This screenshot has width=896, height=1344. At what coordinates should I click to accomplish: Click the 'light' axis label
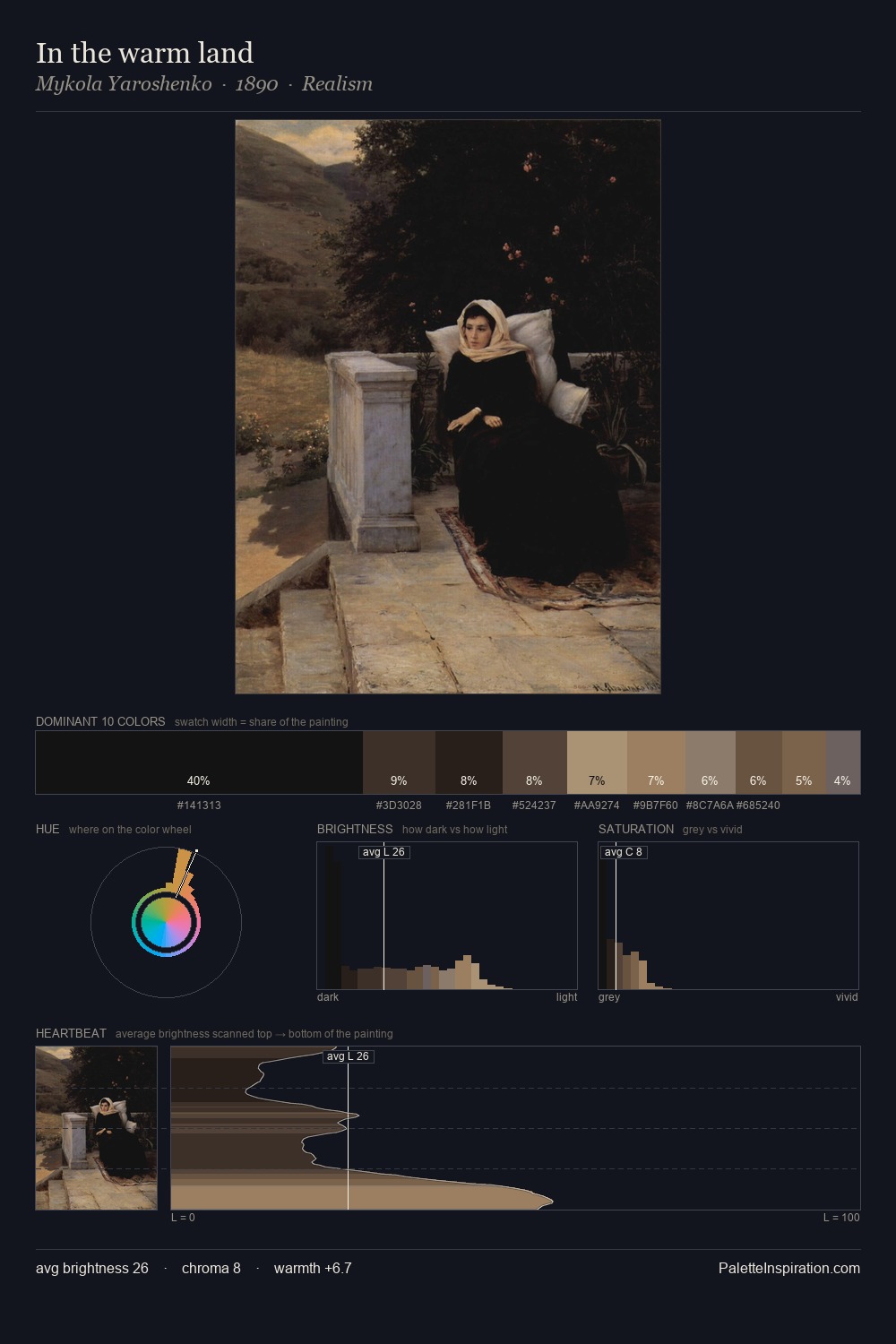(x=566, y=997)
